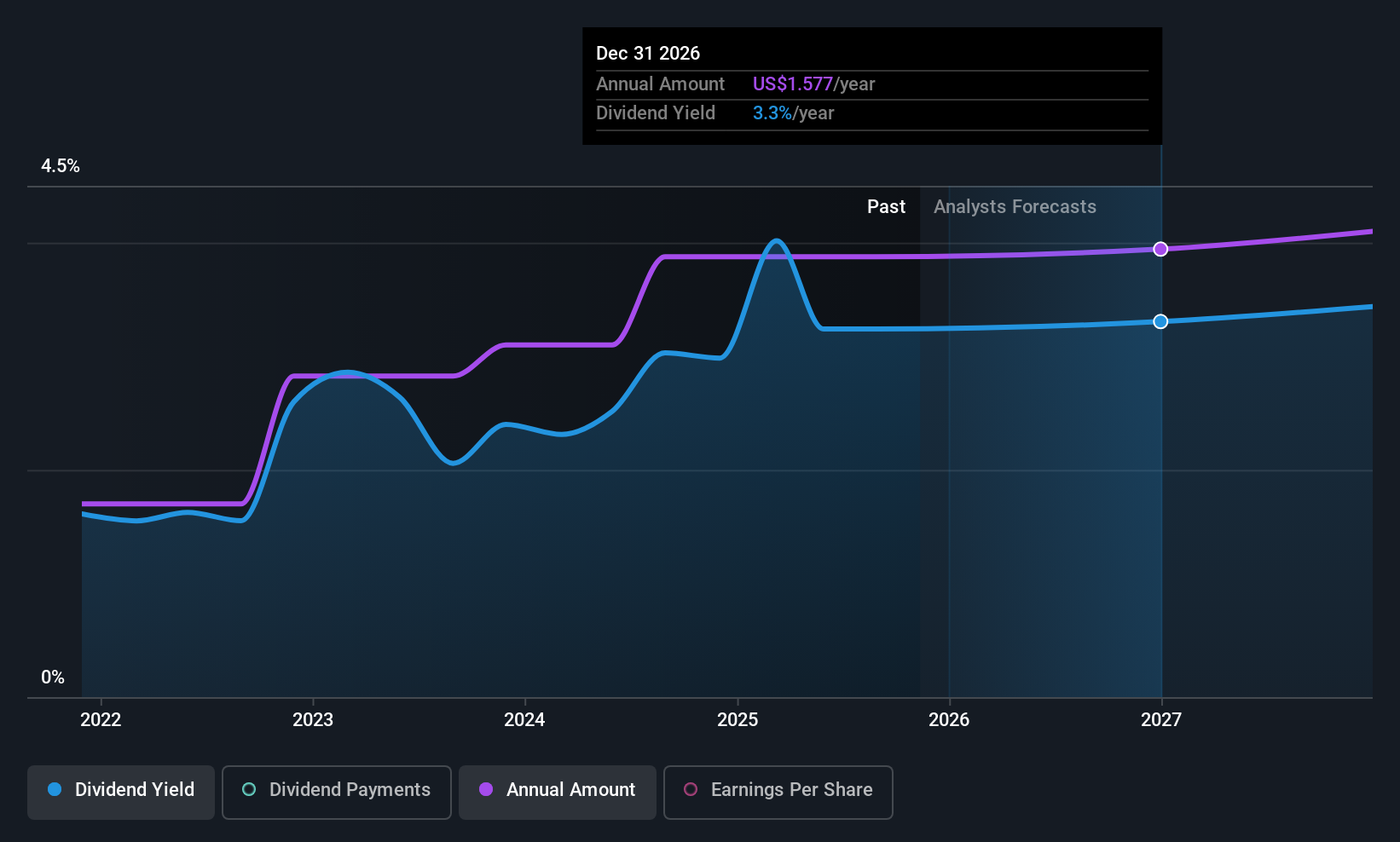Toggle the Annual Amount series
The image size is (1400, 842).
tap(558, 792)
